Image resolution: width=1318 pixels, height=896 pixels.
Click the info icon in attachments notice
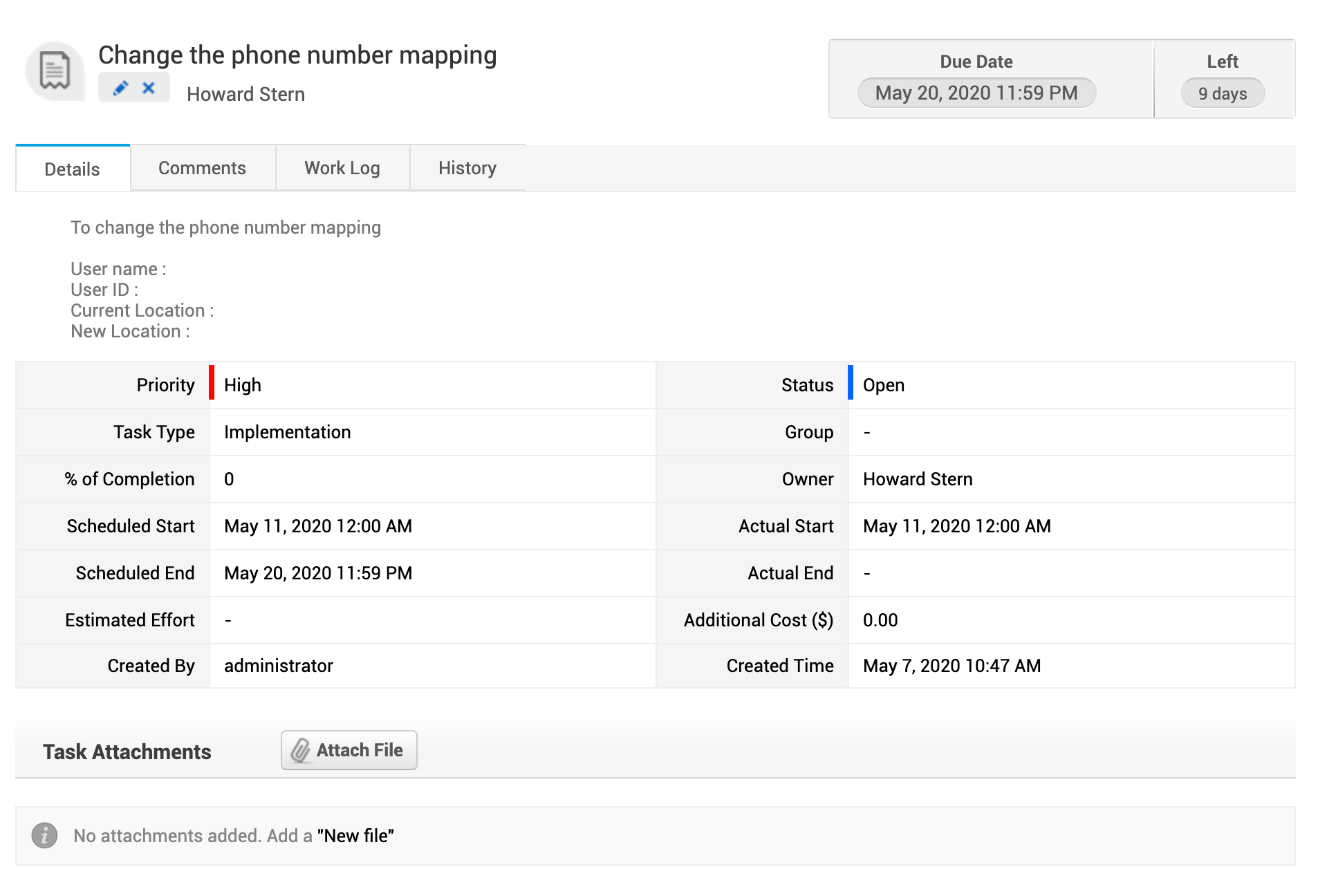(44, 835)
